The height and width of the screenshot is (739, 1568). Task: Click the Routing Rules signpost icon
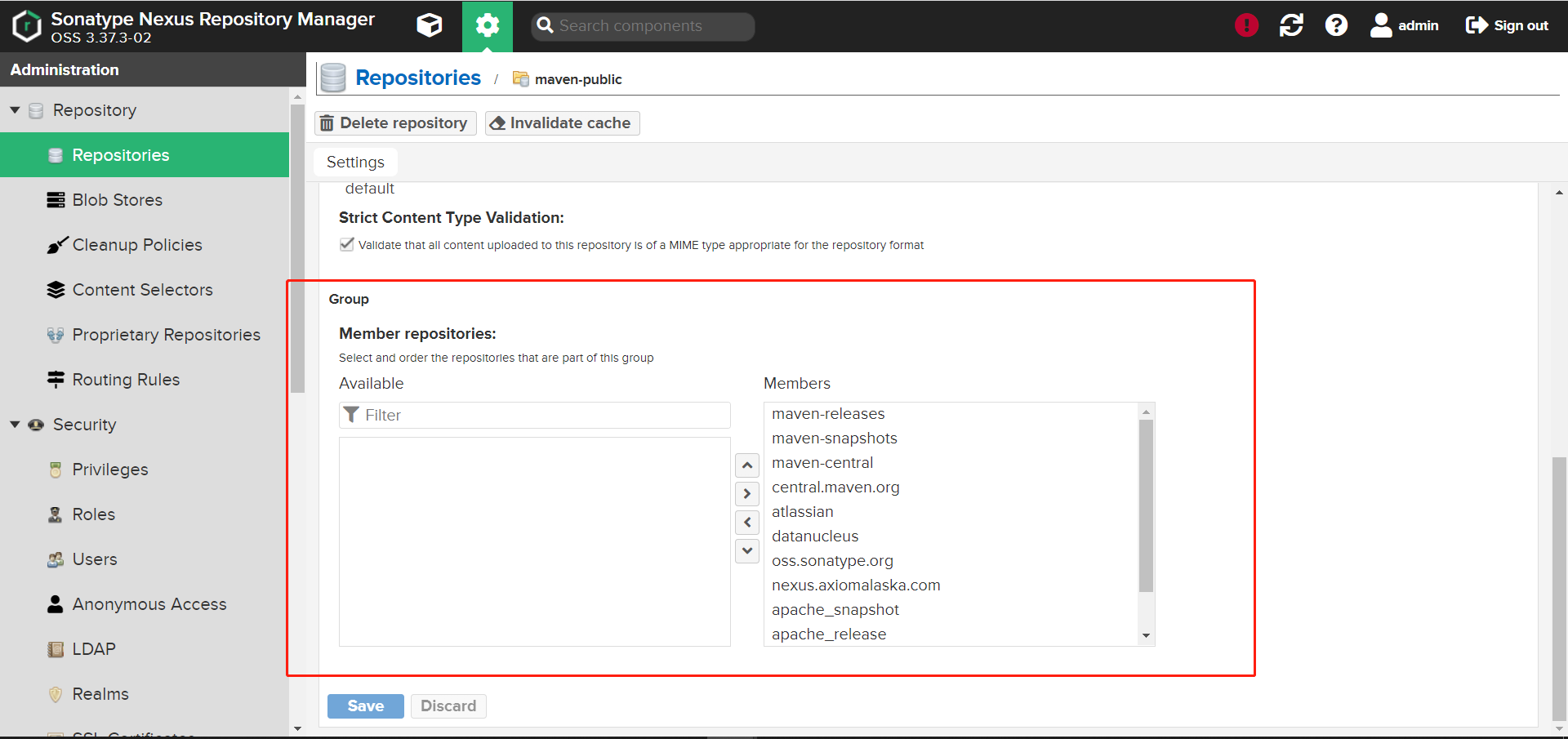[x=56, y=379]
